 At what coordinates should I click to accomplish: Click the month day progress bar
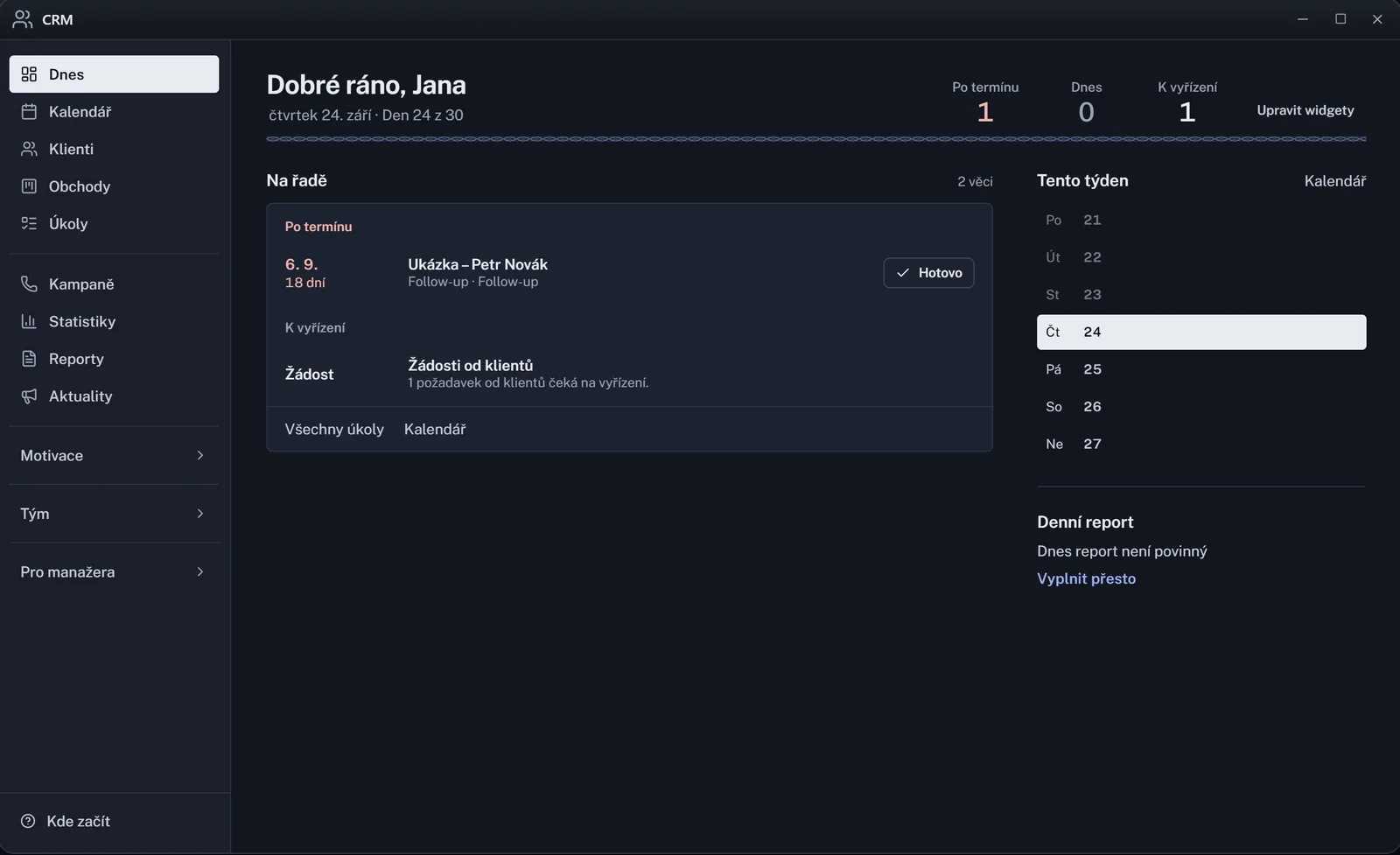pyautogui.click(x=815, y=139)
